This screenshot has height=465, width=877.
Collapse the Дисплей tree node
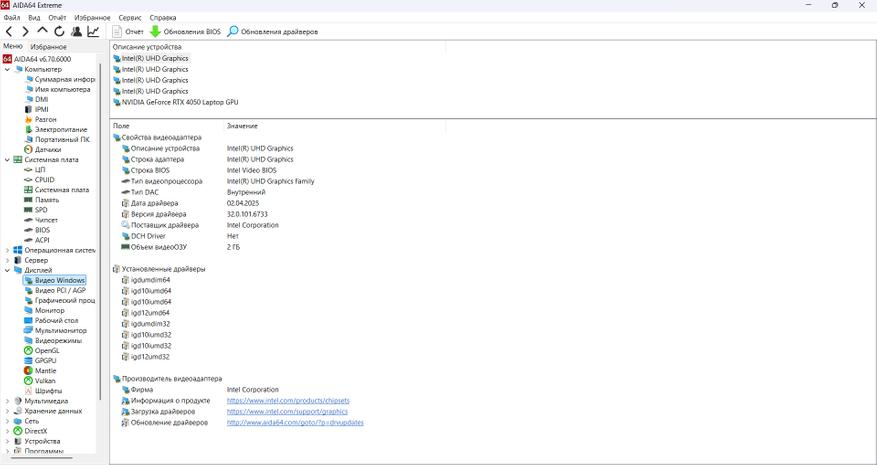tap(7, 270)
